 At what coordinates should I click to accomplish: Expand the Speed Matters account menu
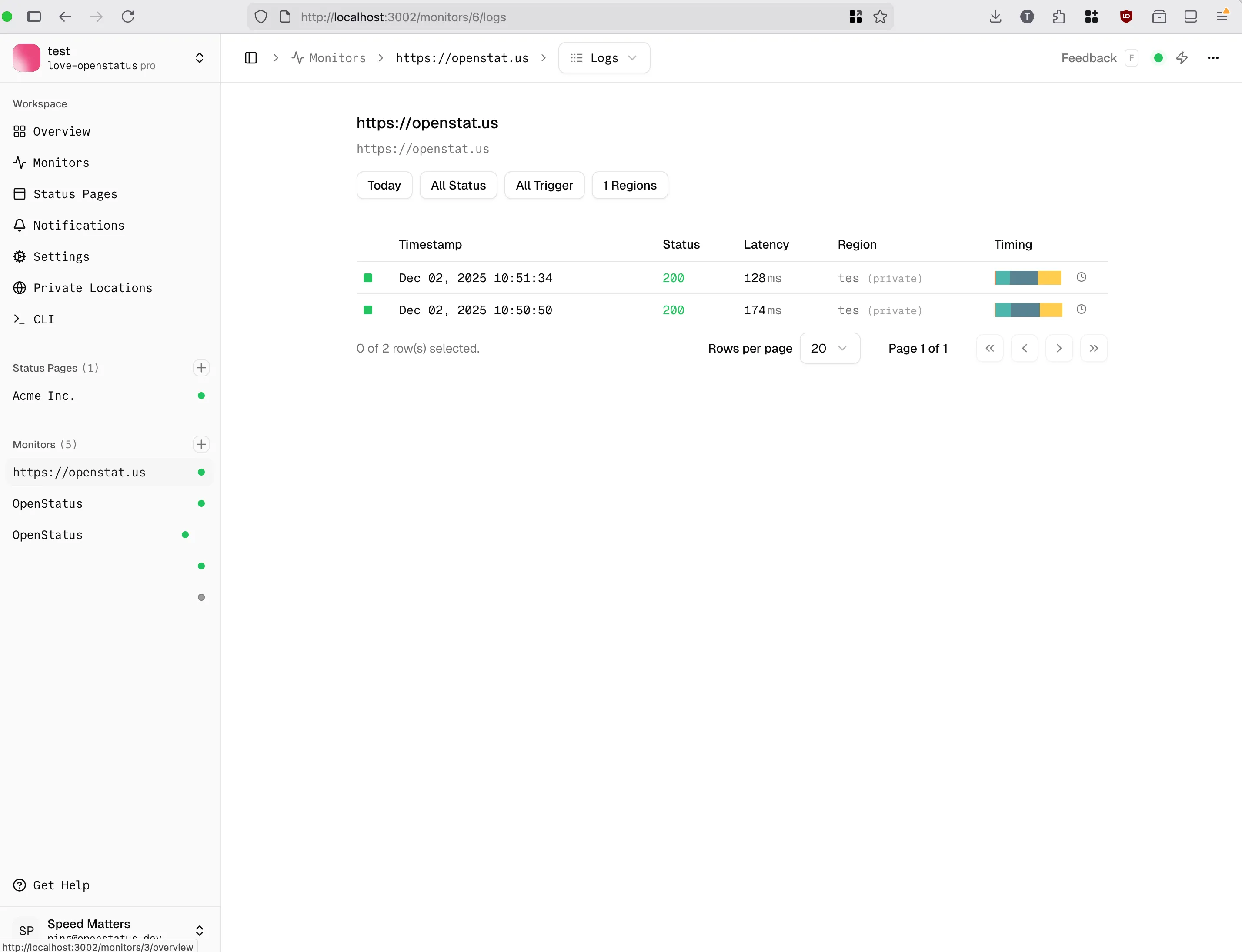point(200,930)
